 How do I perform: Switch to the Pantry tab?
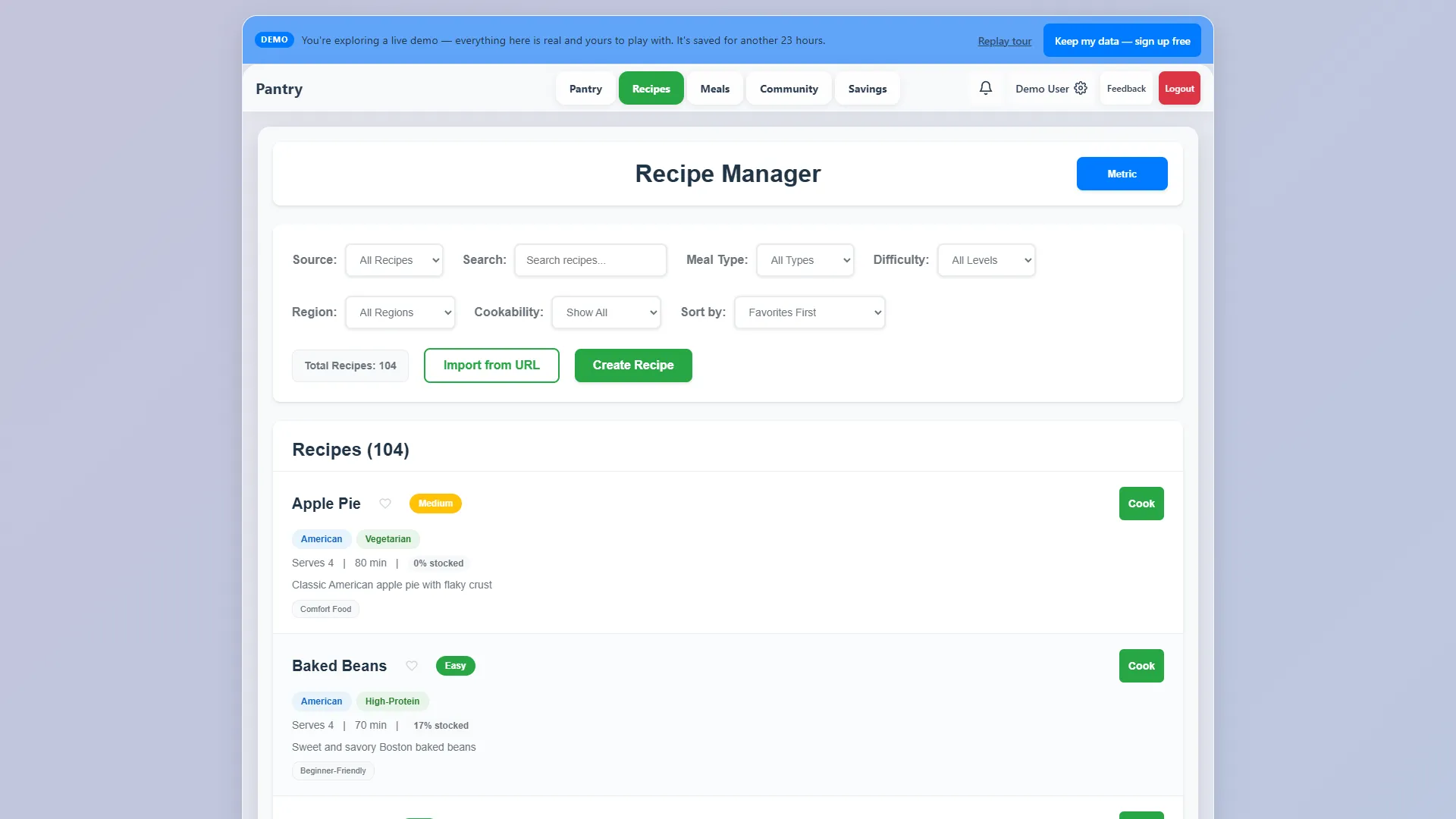585,89
